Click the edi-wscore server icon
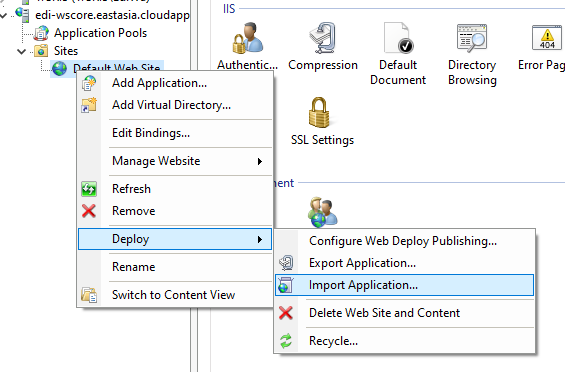The width and height of the screenshot is (565, 372). click(22, 15)
